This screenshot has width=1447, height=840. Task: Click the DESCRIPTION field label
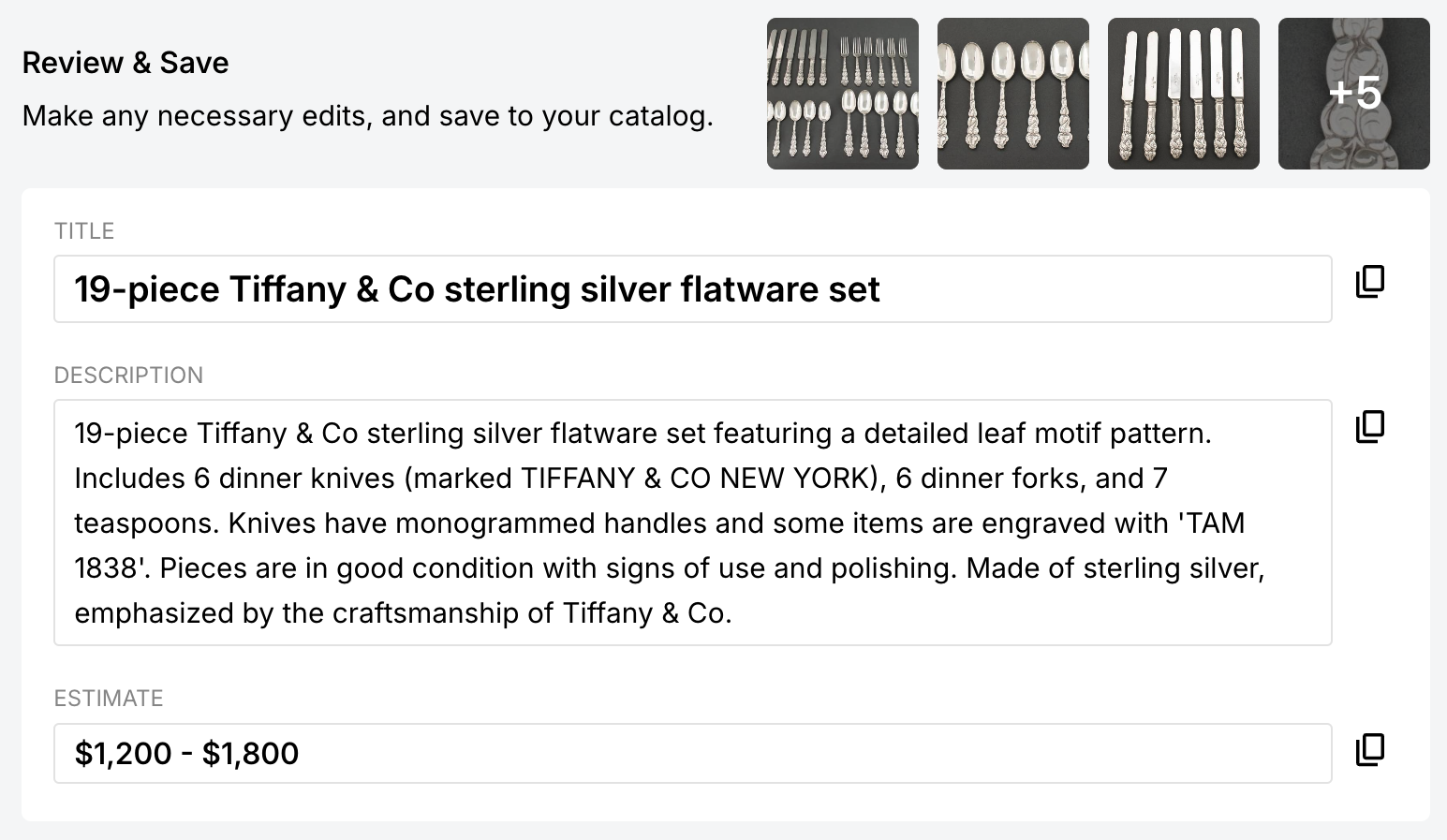[128, 376]
